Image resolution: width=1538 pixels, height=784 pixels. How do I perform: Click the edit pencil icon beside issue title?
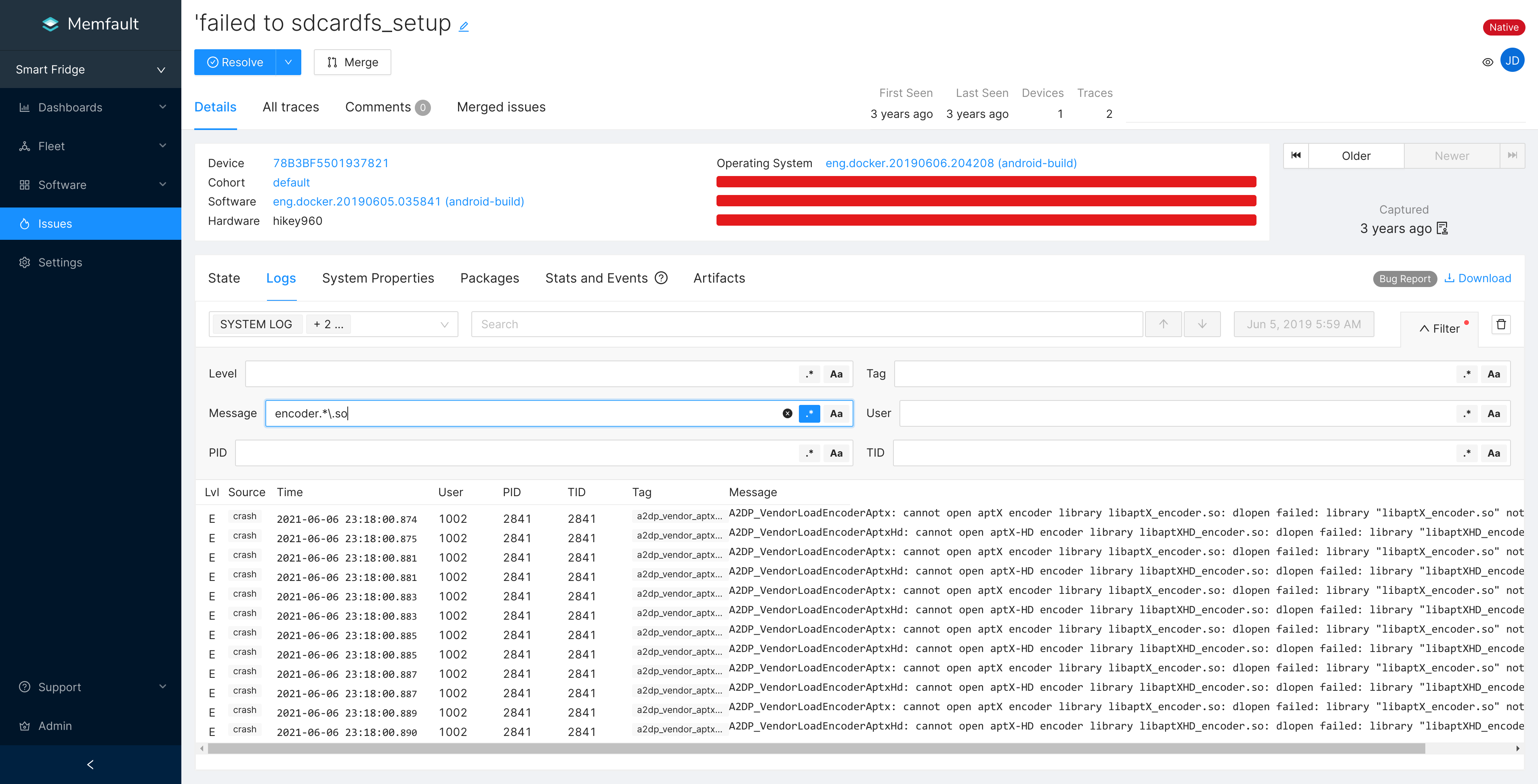pyautogui.click(x=464, y=26)
